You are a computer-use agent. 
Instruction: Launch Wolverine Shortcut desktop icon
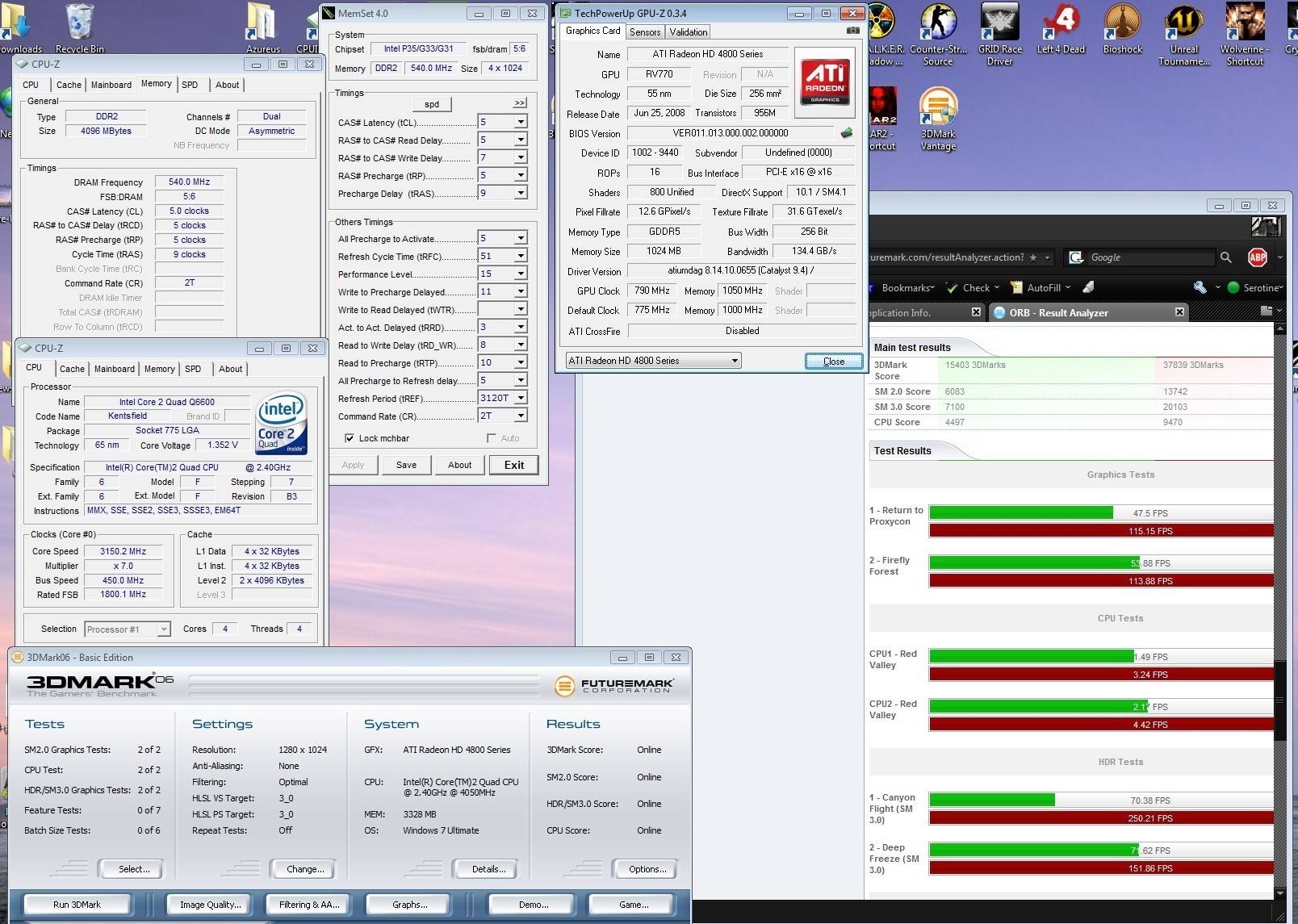point(1245,33)
